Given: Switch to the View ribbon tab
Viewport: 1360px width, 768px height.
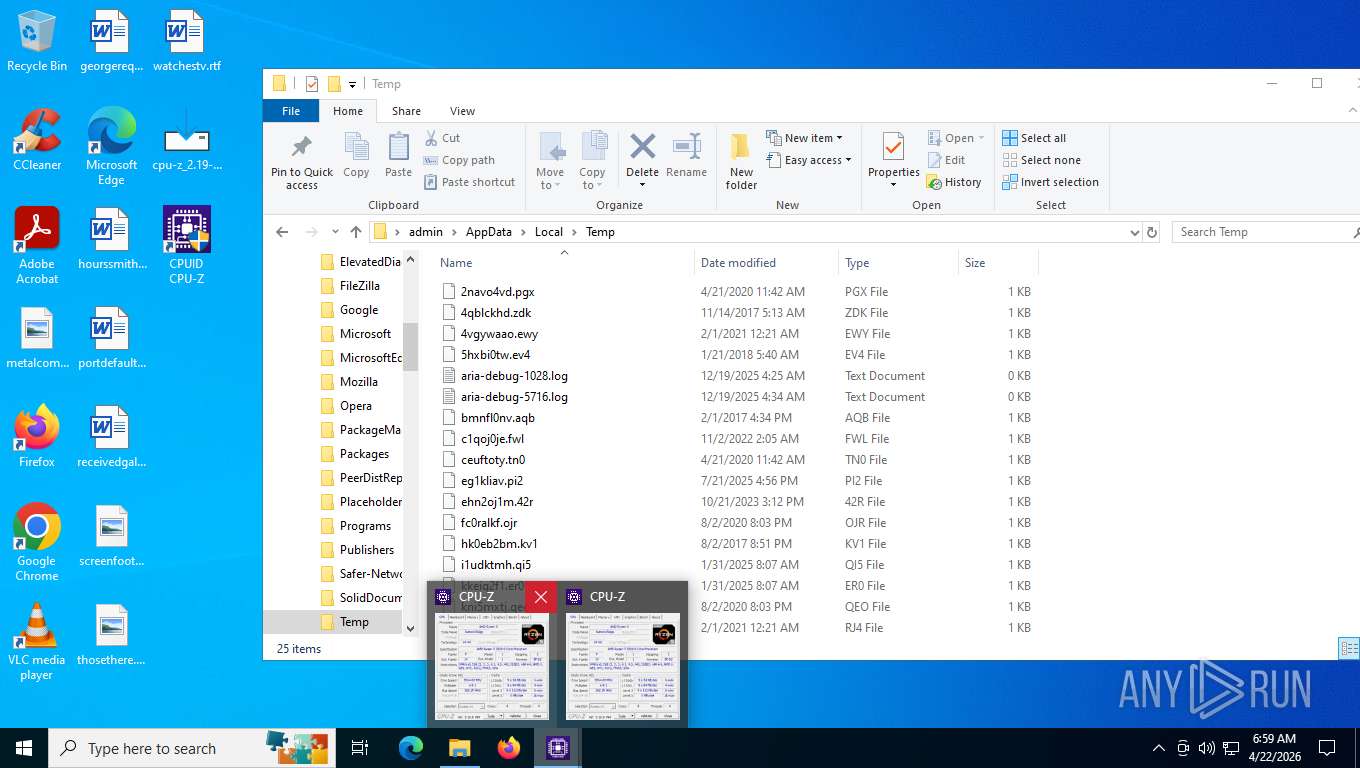Looking at the screenshot, I should (462, 111).
